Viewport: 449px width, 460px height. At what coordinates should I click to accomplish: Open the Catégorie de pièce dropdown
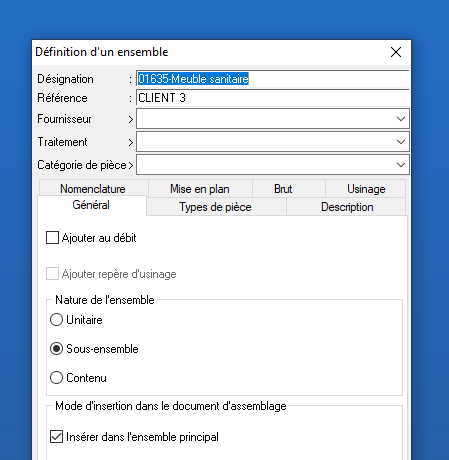[401, 165]
